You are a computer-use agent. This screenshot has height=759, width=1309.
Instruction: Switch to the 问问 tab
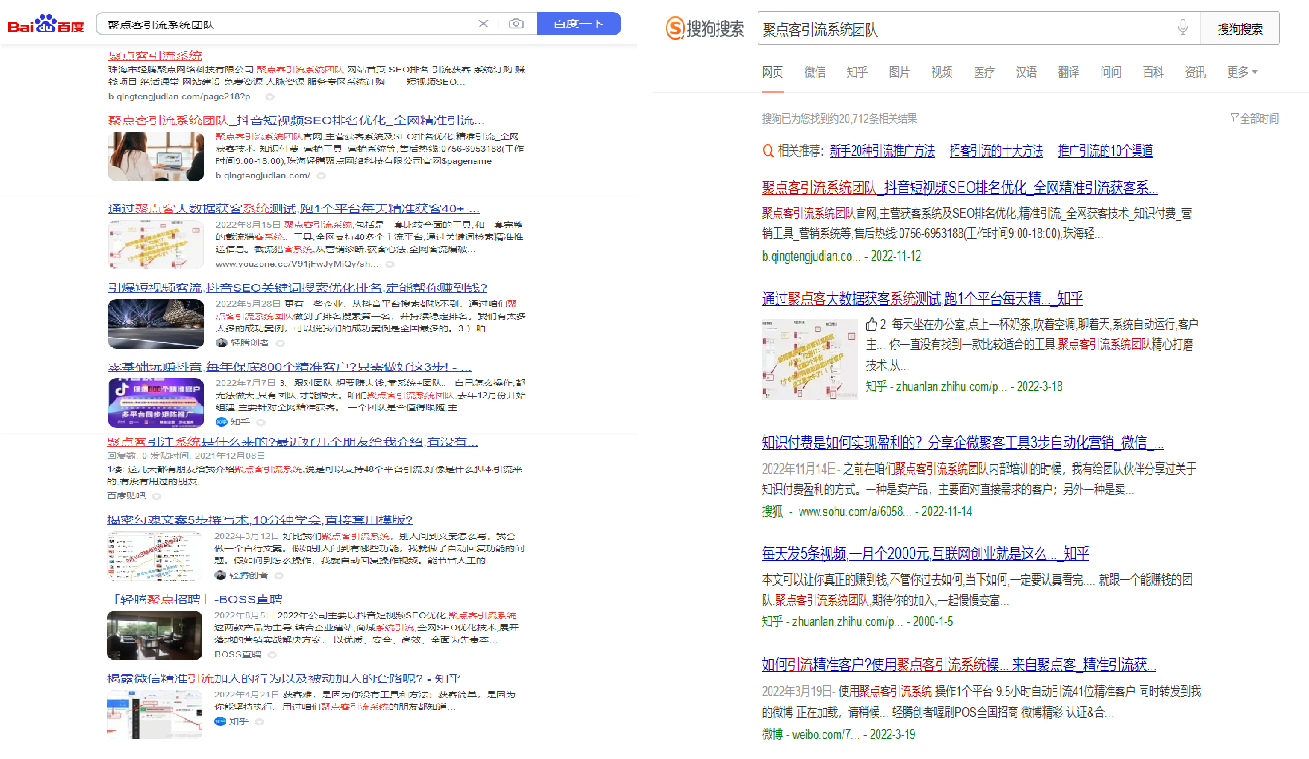1111,72
